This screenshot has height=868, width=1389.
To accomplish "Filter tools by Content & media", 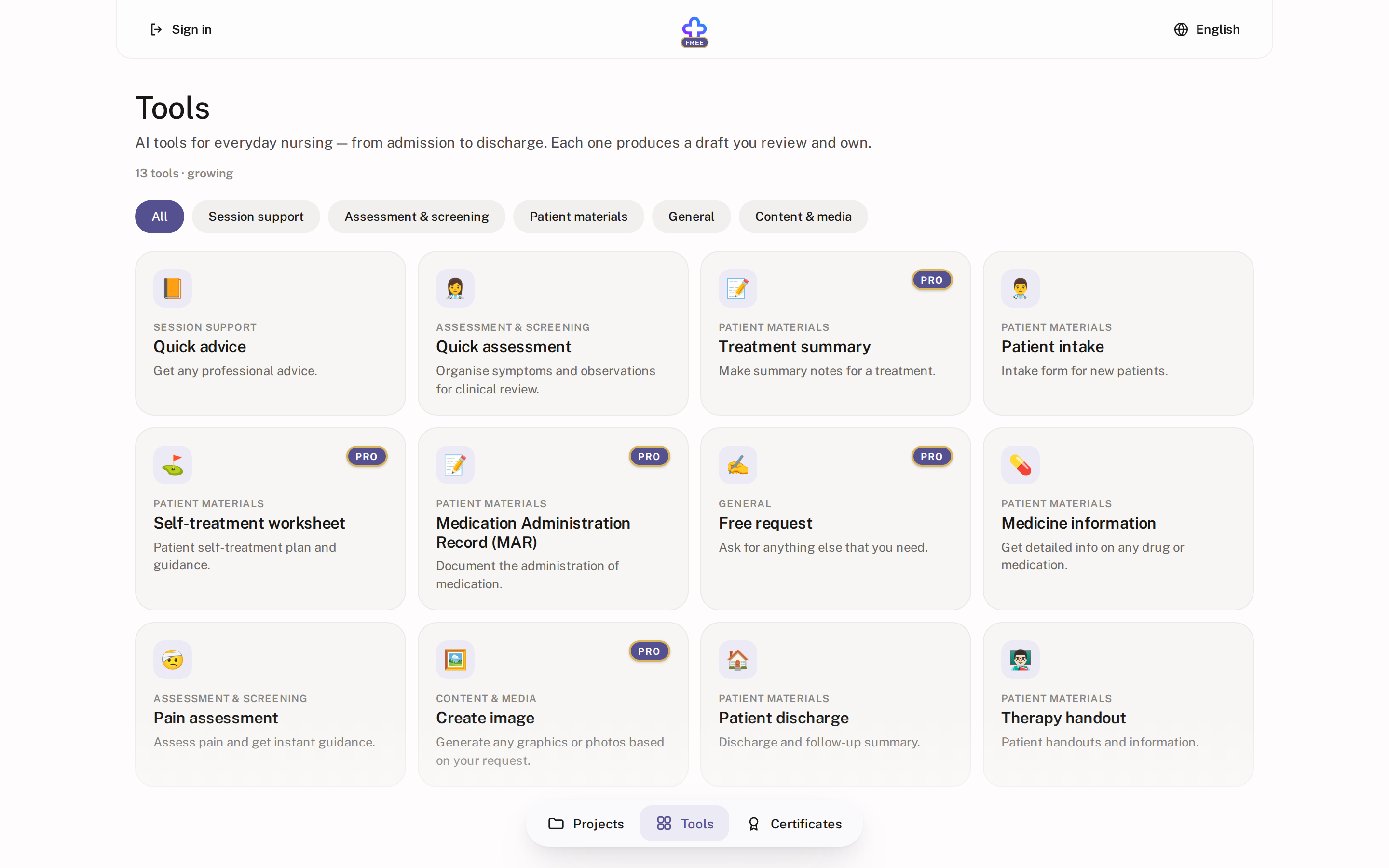I will (803, 217).
